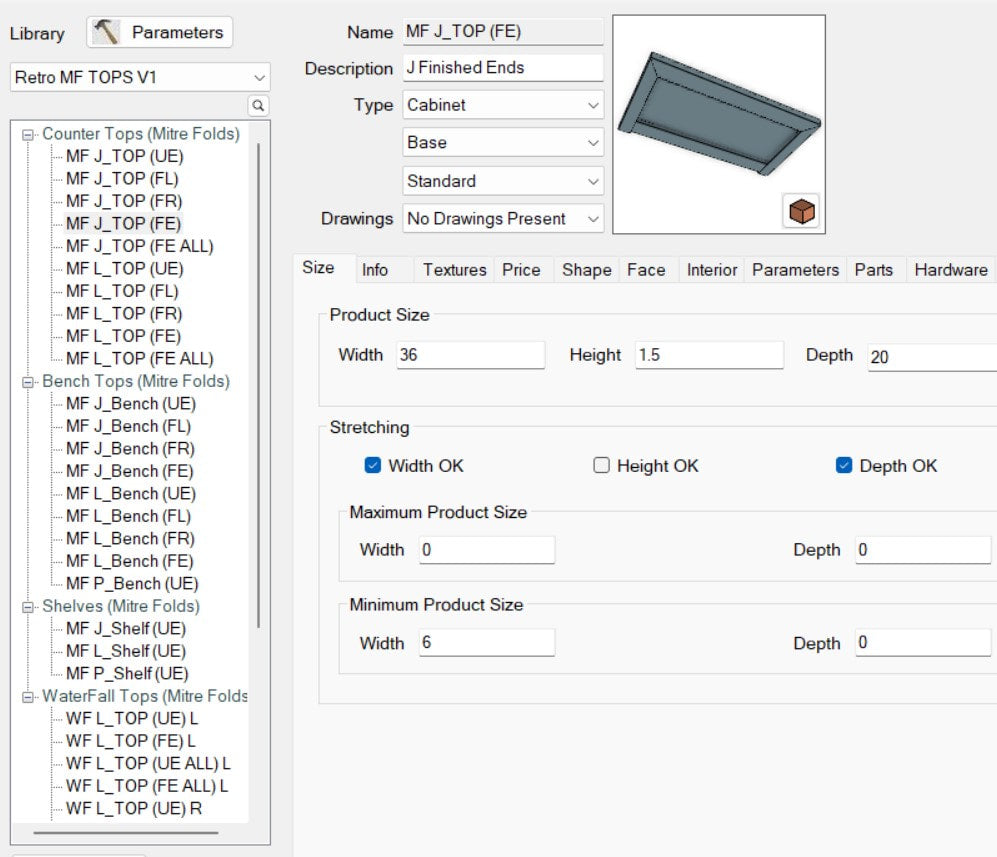
Task: Click the Product Size Width field
Action: coord(470,355)
